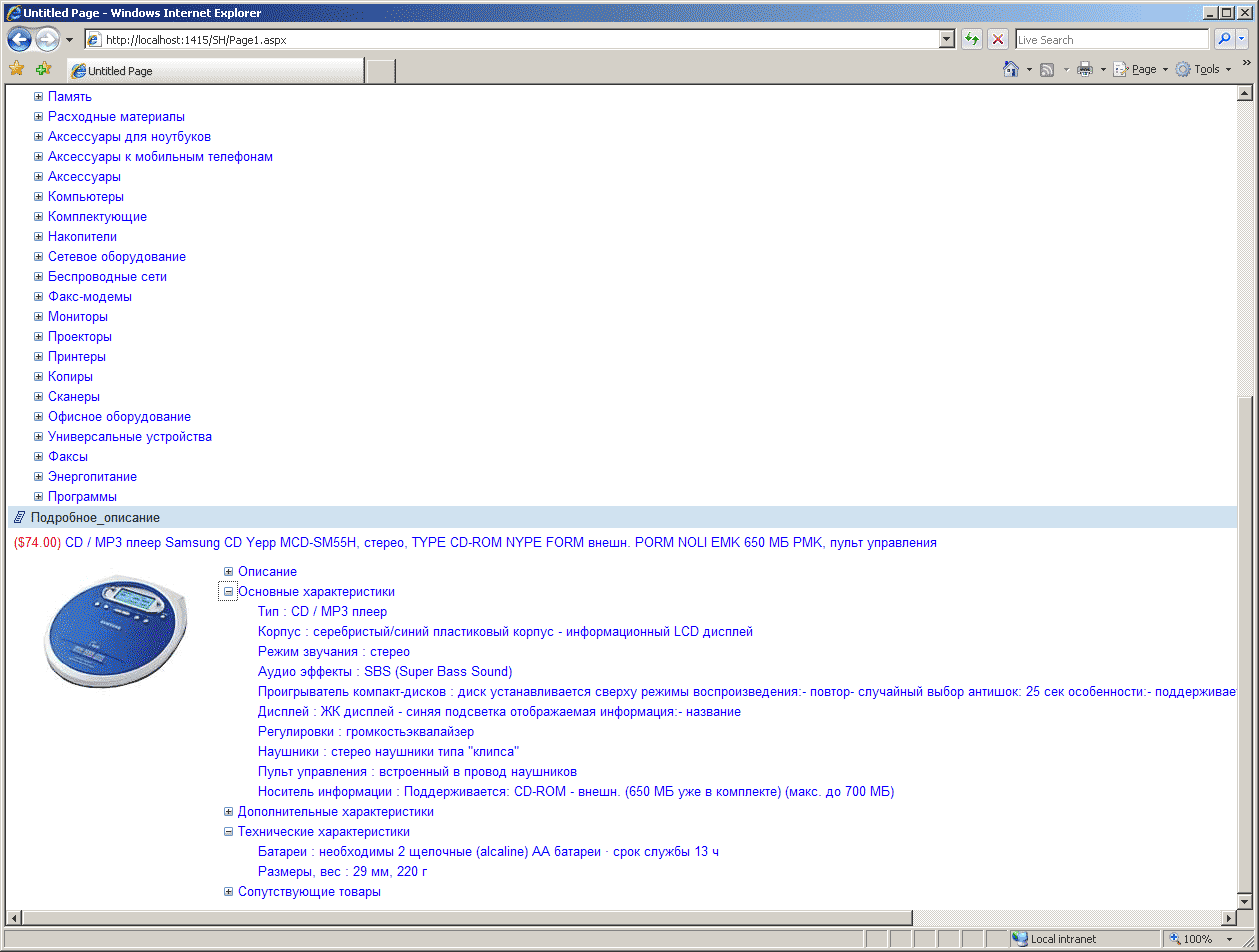Open the address bar history dropdown

(947, 40)
